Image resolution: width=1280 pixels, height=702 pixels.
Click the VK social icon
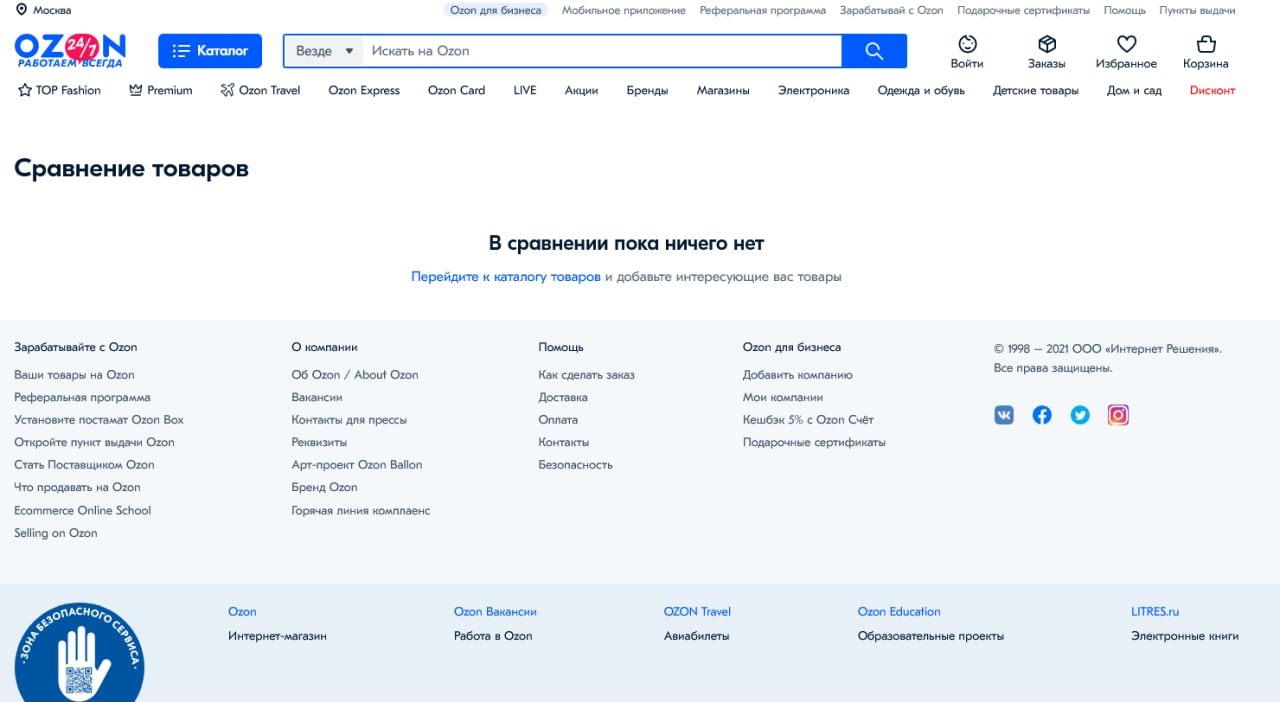[x=1004, y=415]
